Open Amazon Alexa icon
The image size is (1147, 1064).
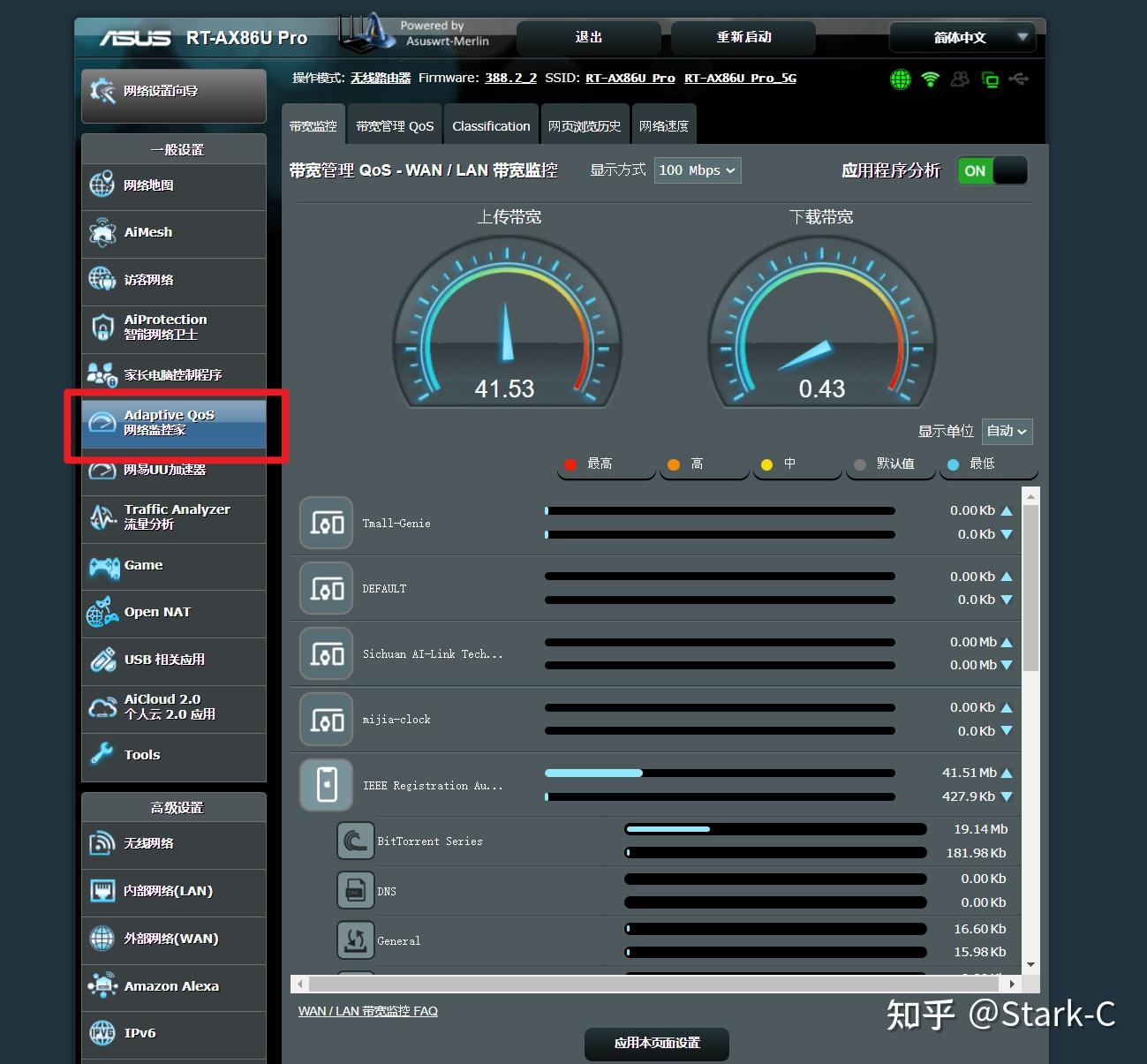(x=102, y=985)
